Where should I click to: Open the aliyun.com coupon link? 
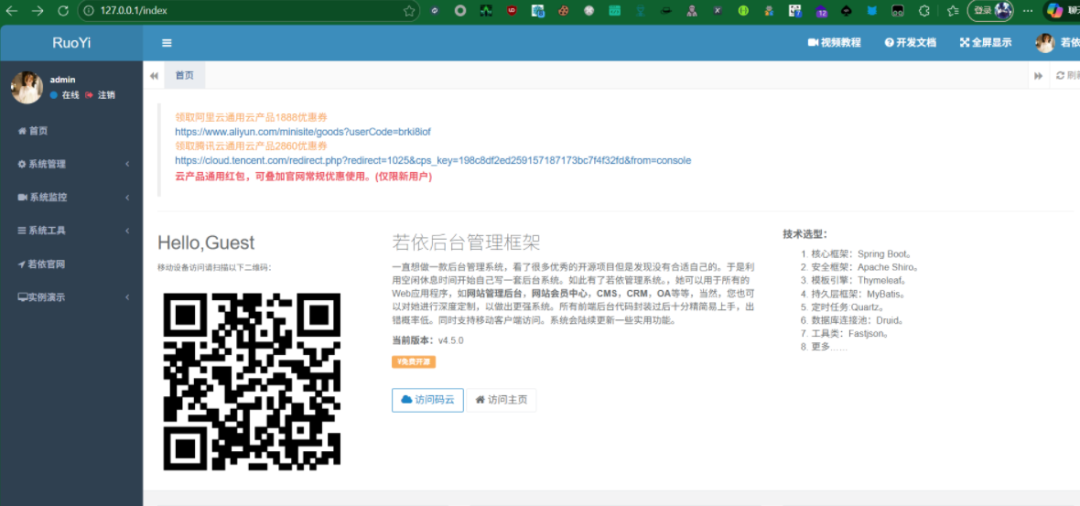coord(303,131)
